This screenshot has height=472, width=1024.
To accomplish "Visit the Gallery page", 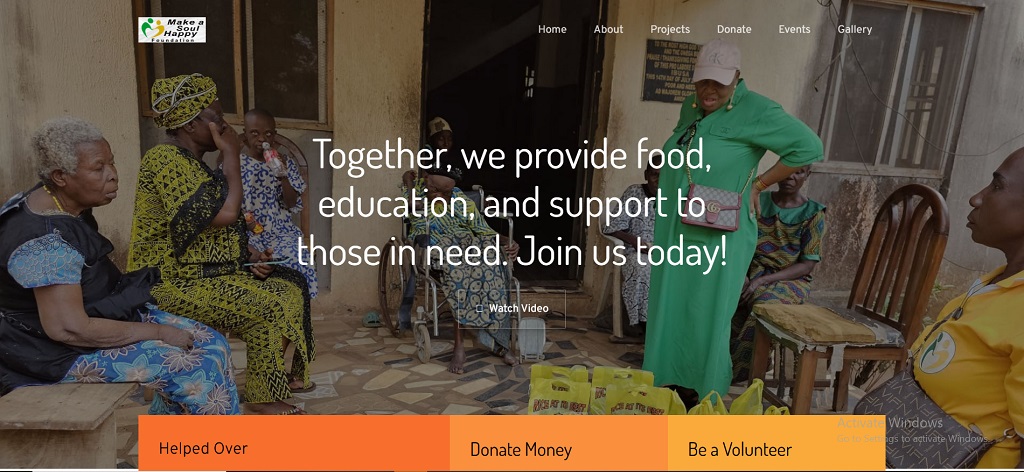I will click(855, 29).
